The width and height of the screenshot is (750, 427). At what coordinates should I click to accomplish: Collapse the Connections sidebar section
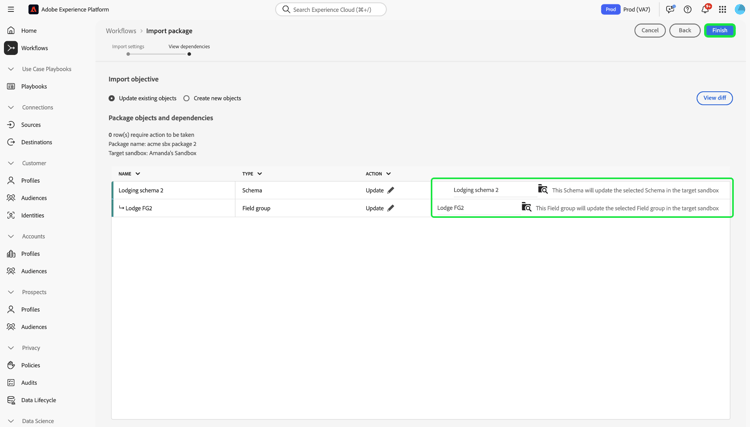[x=11, y=108]
